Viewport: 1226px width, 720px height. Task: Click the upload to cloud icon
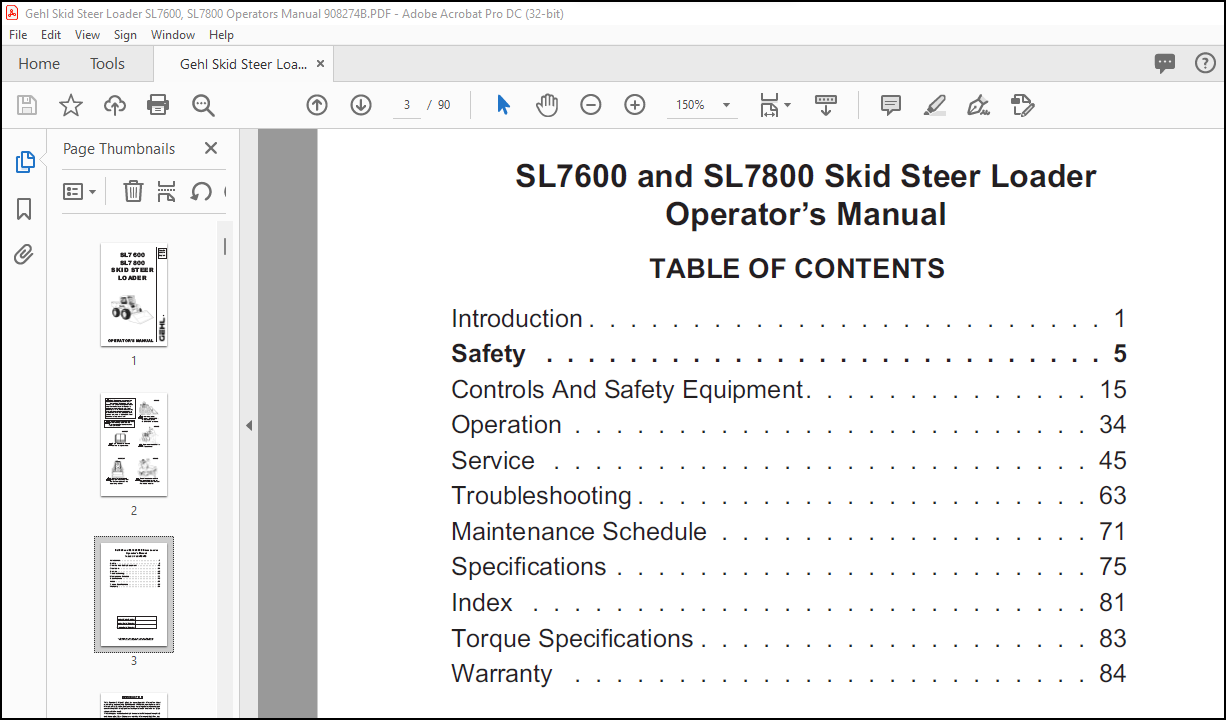tap(115, 105)
